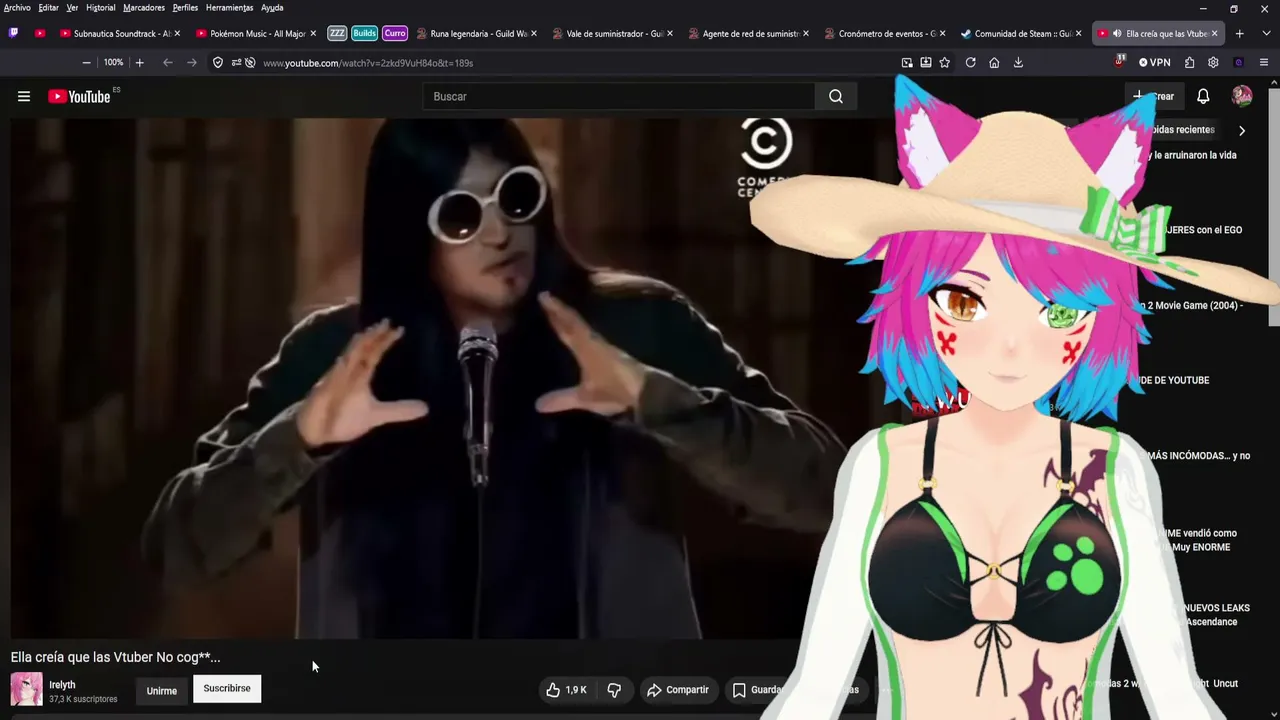Share the video via Compartir
1280x720 pixels.
677,690
